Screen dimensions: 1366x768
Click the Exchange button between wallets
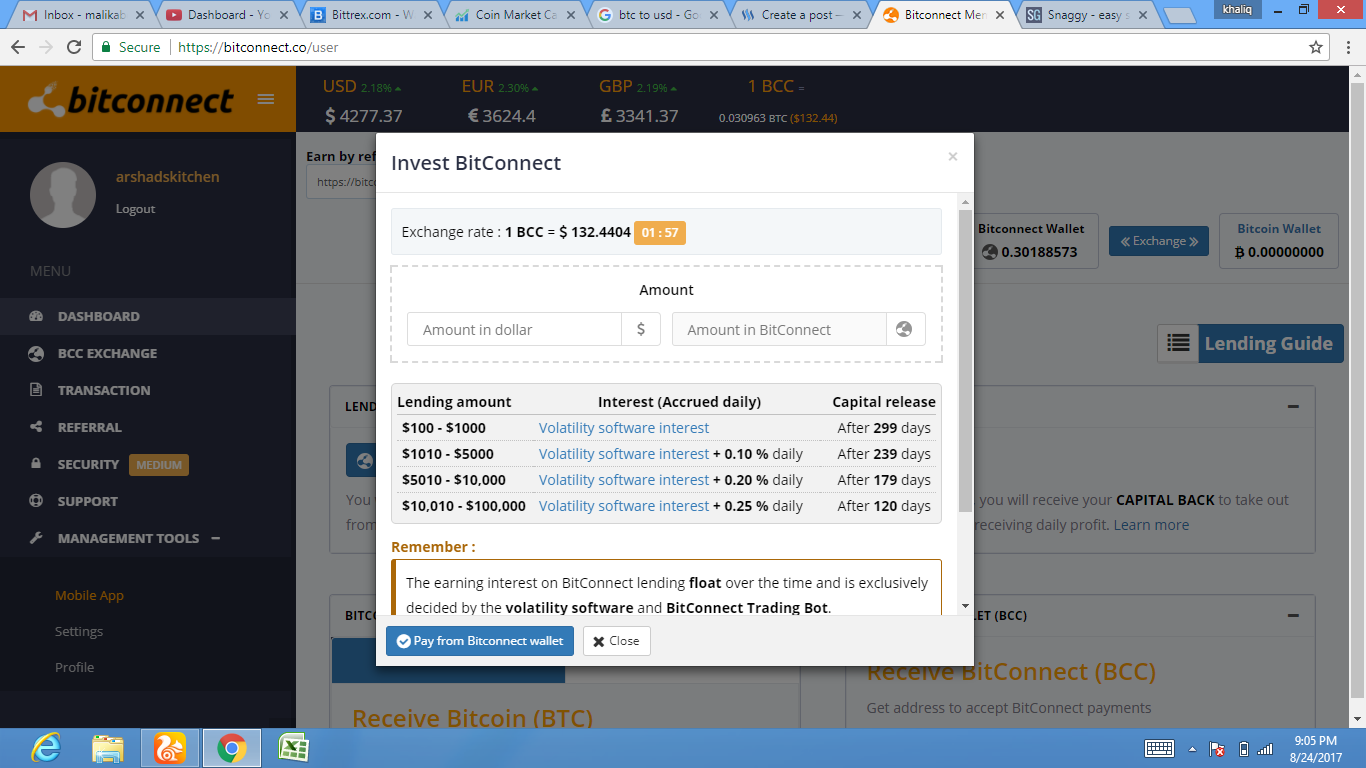(1159, 241)
